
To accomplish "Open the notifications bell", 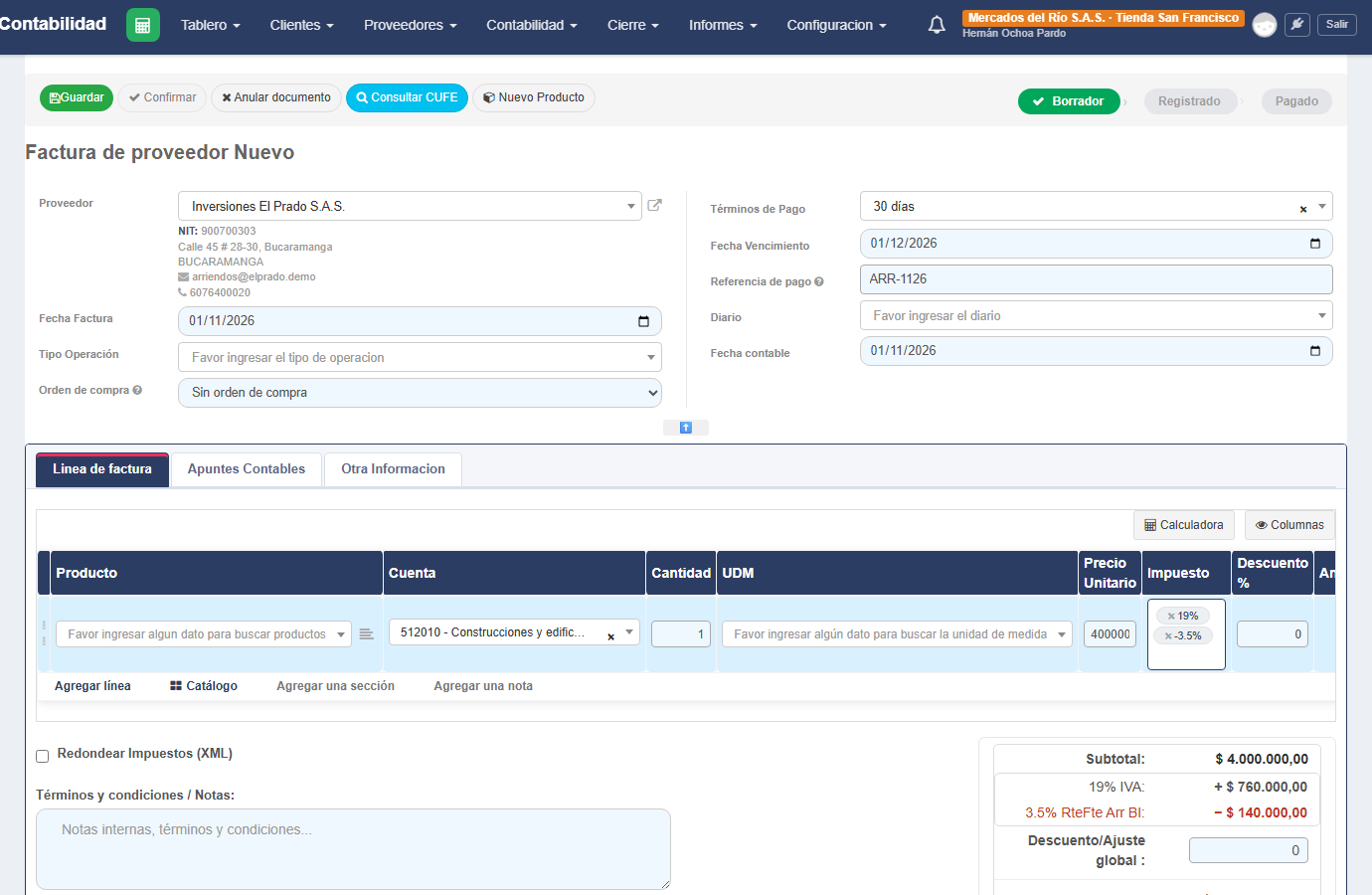I will pyautogui.click(x=937, y=25).
